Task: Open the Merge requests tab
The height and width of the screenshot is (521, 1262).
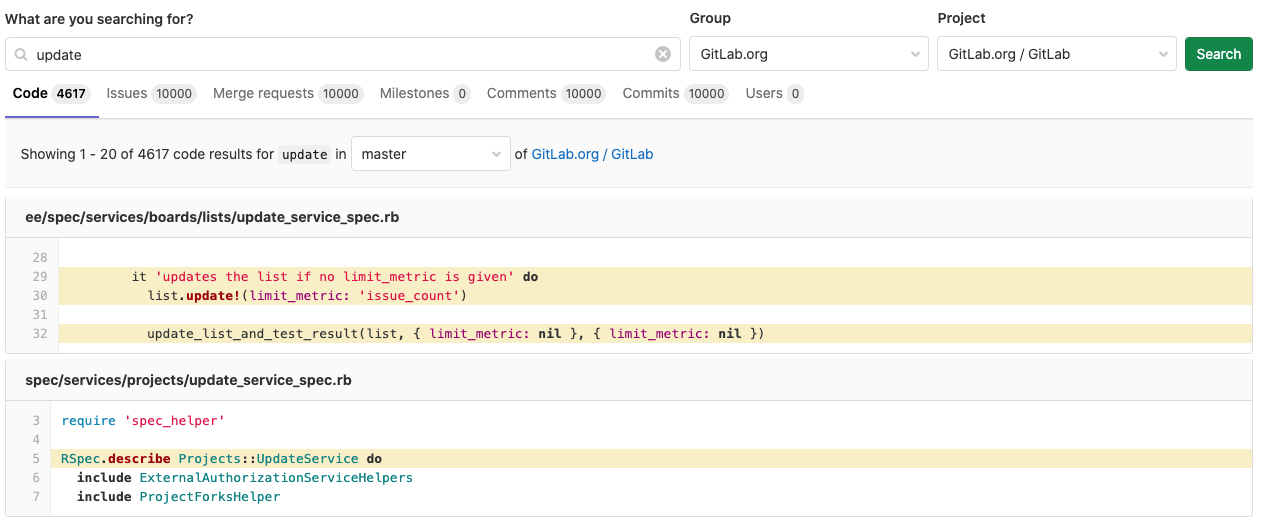Action: [287, 94]
